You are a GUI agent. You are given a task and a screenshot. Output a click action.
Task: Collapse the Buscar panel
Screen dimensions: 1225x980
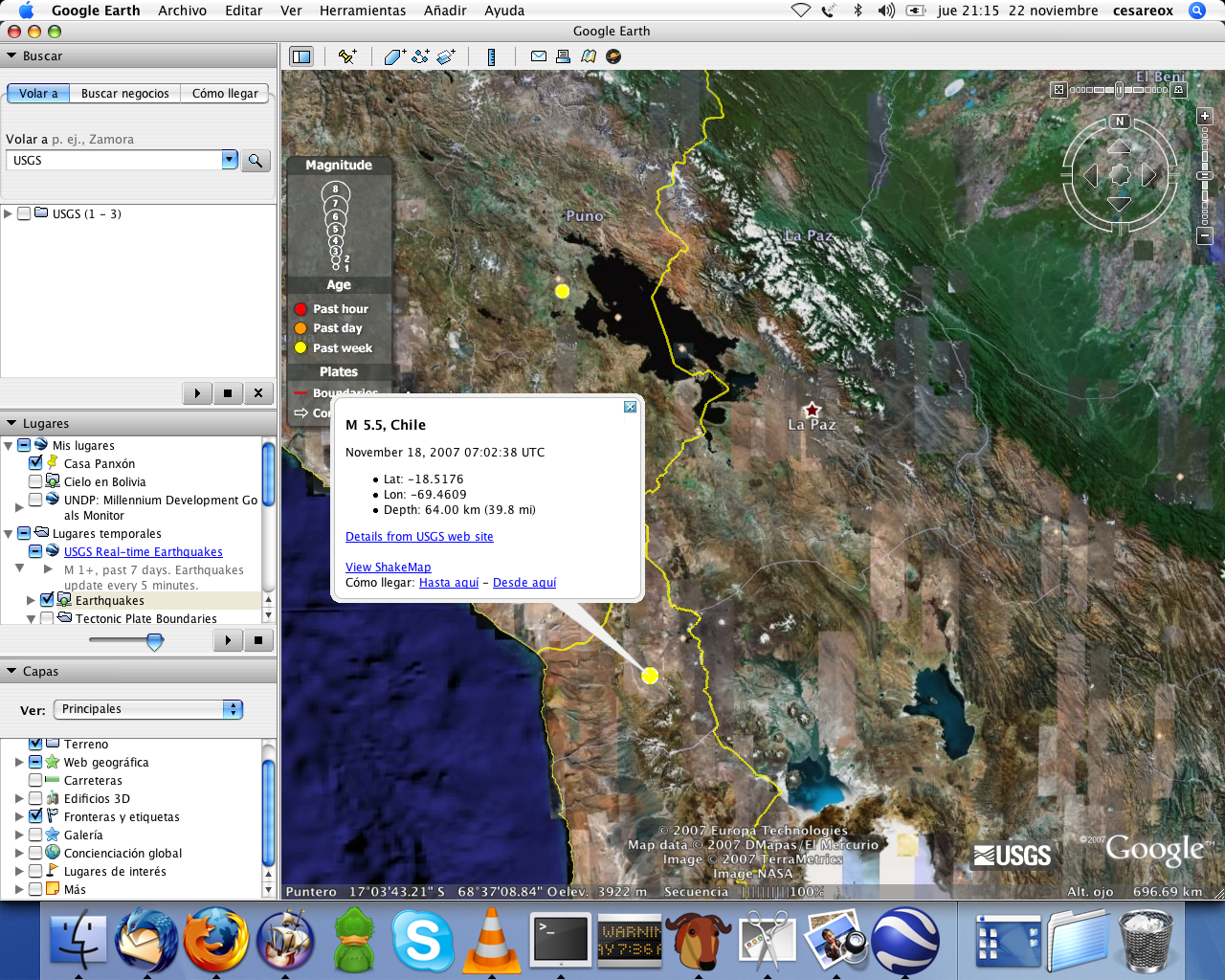[11, 56]
